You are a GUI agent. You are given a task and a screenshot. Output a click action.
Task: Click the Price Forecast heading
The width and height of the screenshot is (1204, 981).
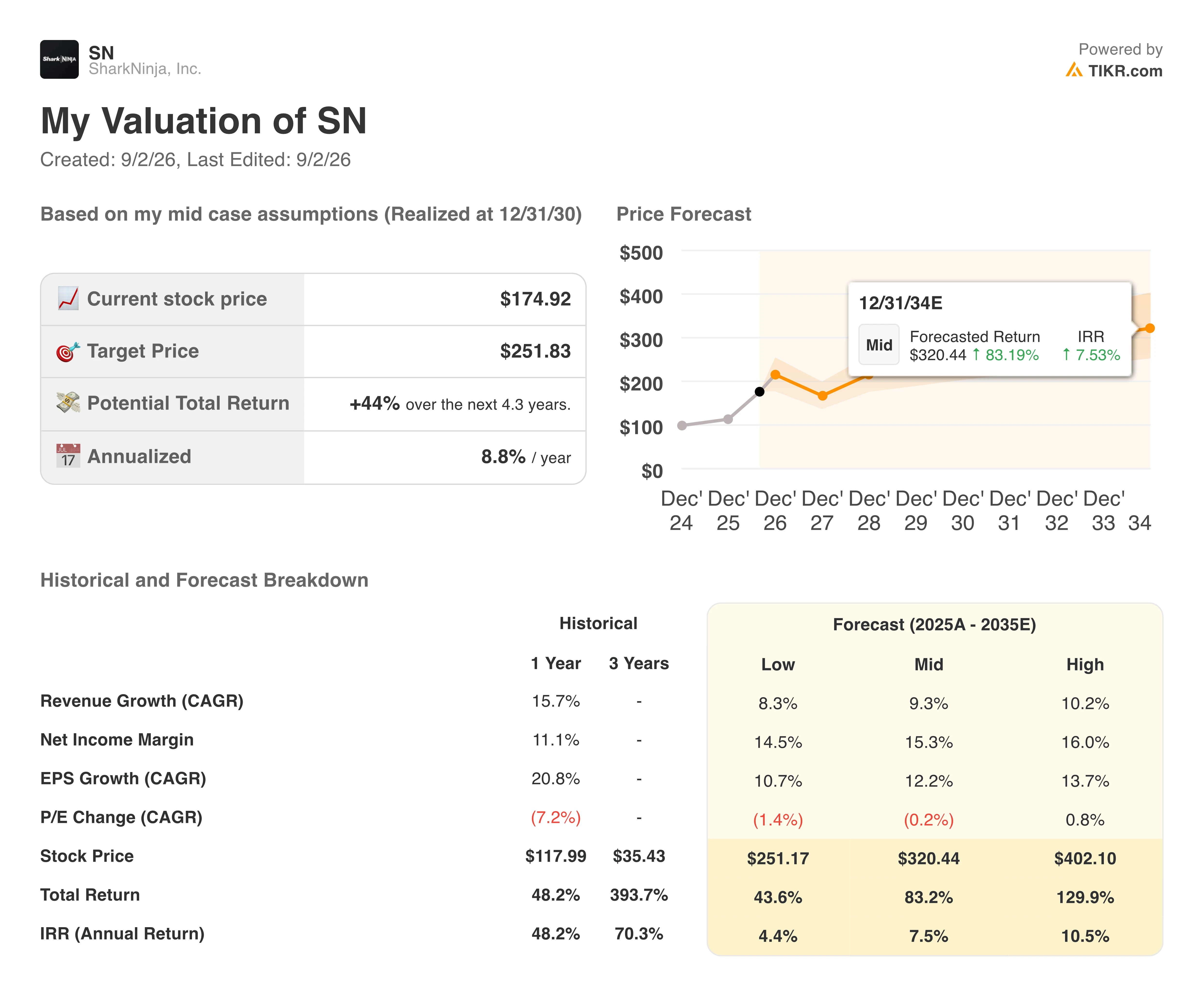coord(684,214)
